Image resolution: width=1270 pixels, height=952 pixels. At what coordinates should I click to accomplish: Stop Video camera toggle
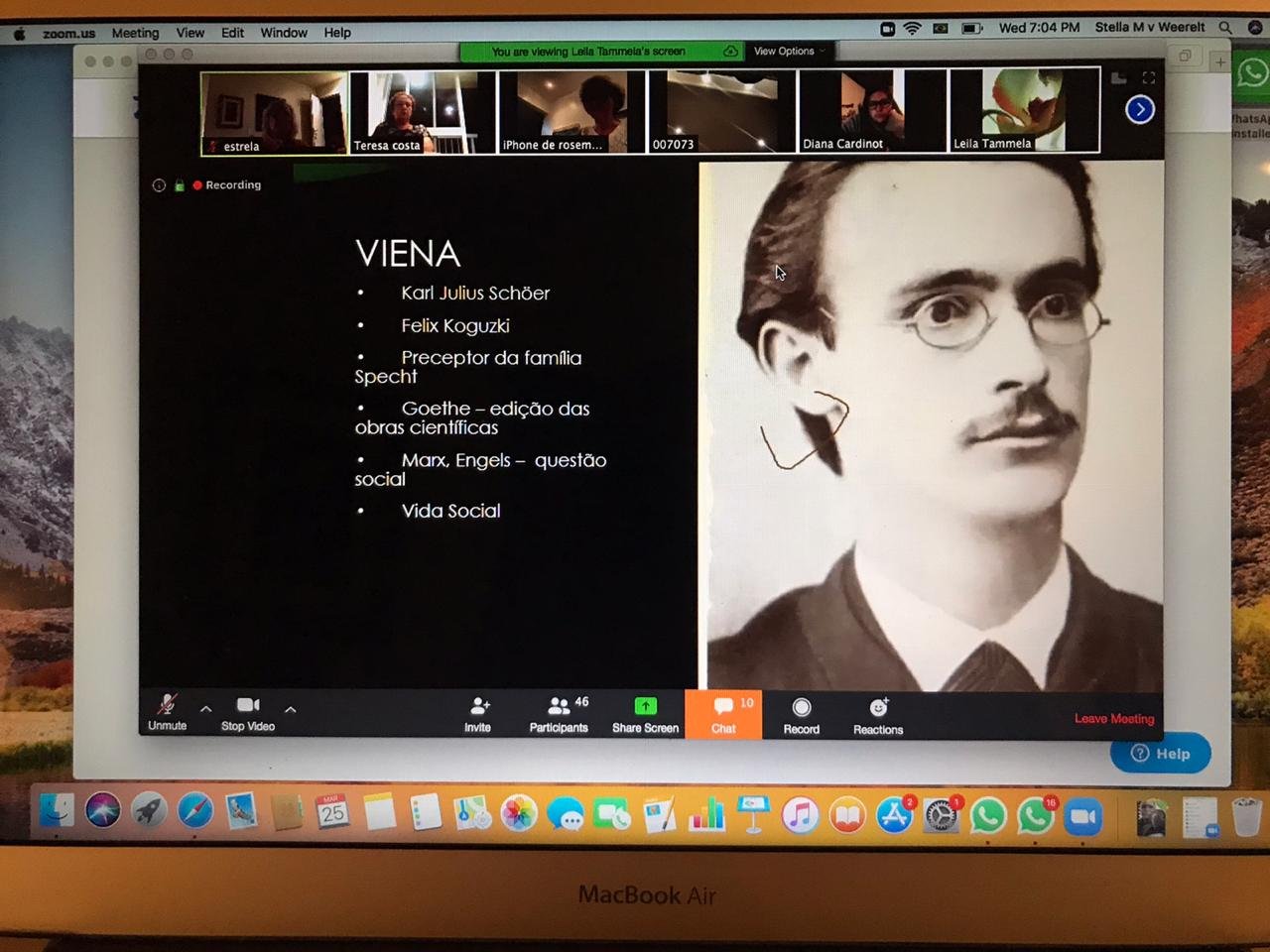pyautogui.click(x=247, y=710)
